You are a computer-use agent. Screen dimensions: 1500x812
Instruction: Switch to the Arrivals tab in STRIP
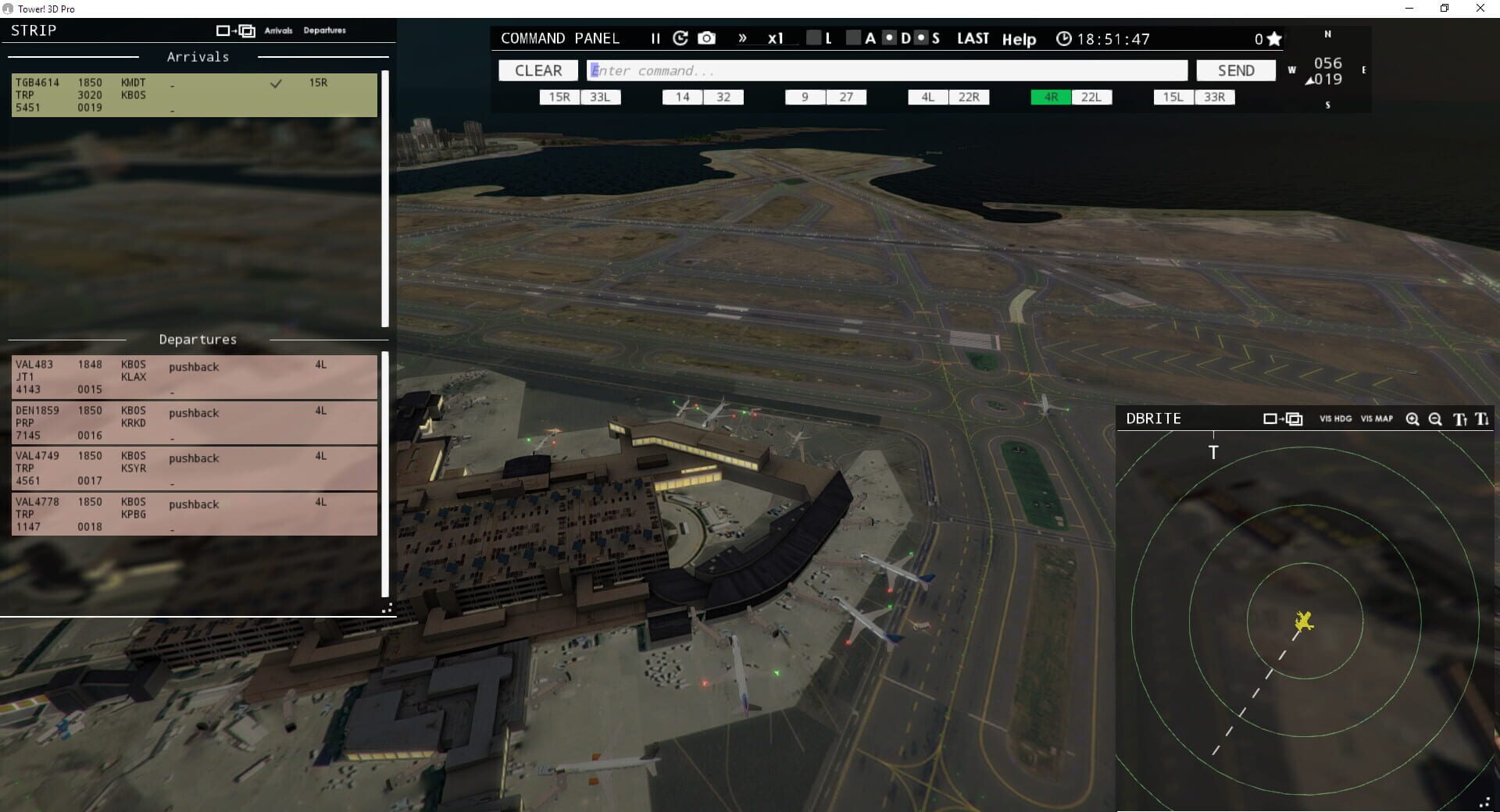point(279,30)
